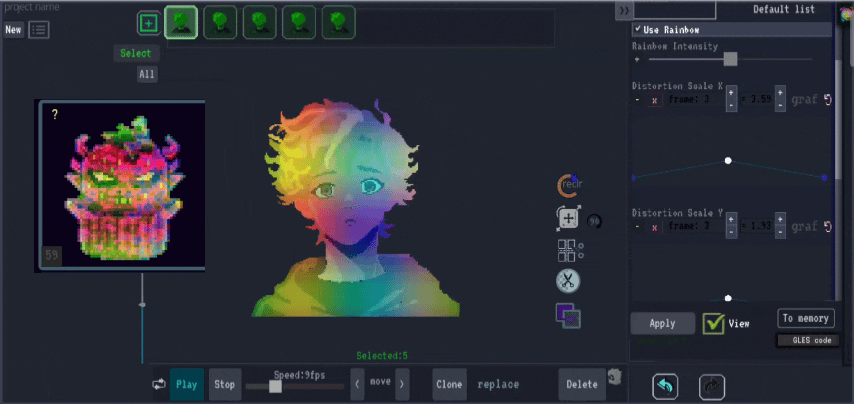Move frame left with arrow
Screen dimensions: 854x404
coord(357,384)
